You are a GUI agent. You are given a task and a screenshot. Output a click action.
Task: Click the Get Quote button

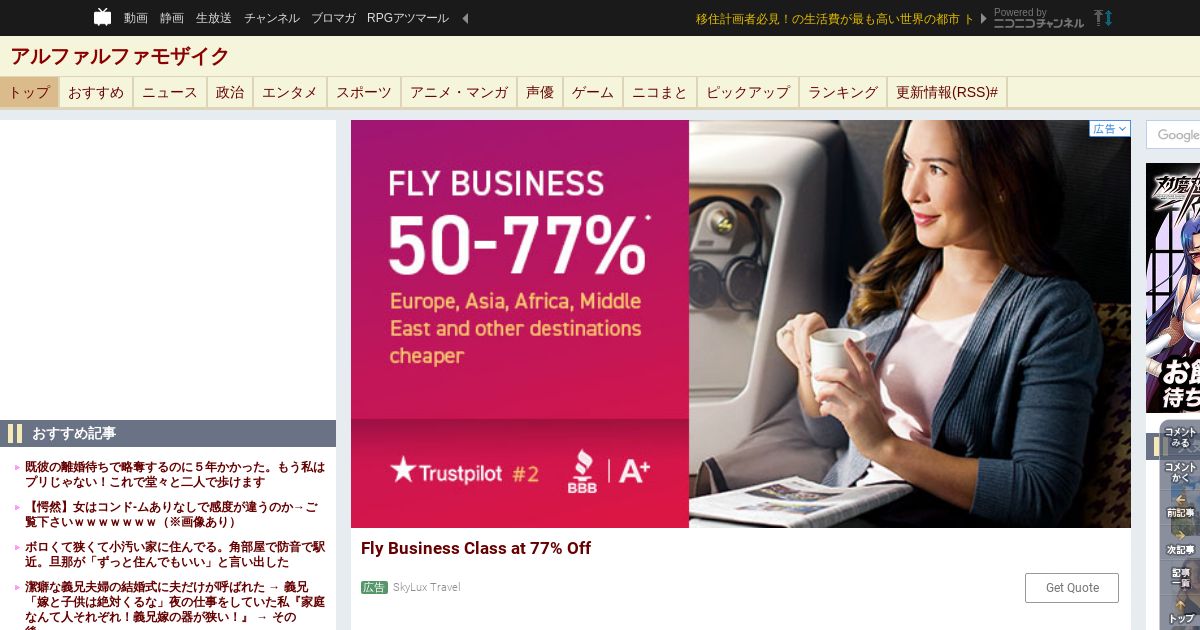1072,588
